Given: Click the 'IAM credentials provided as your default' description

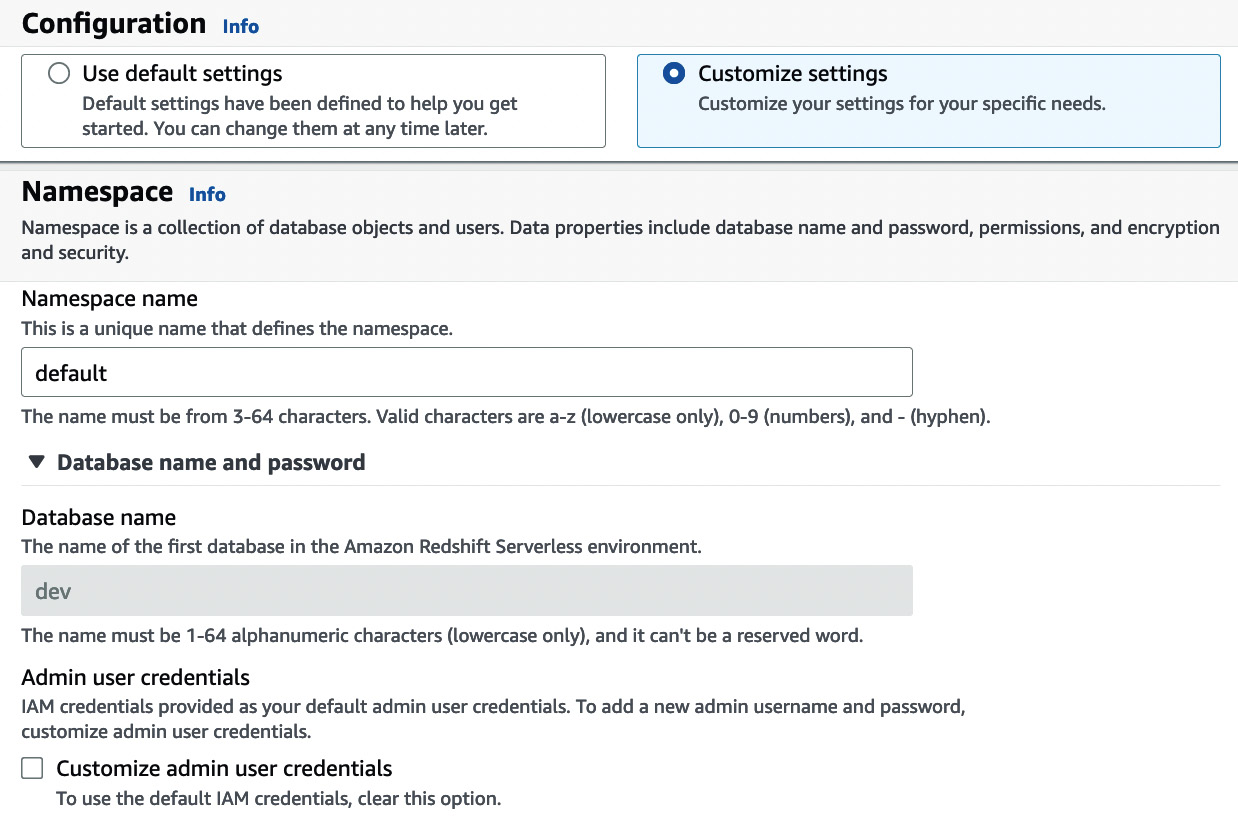Looking at the screenshot, I should pos(493,719).
